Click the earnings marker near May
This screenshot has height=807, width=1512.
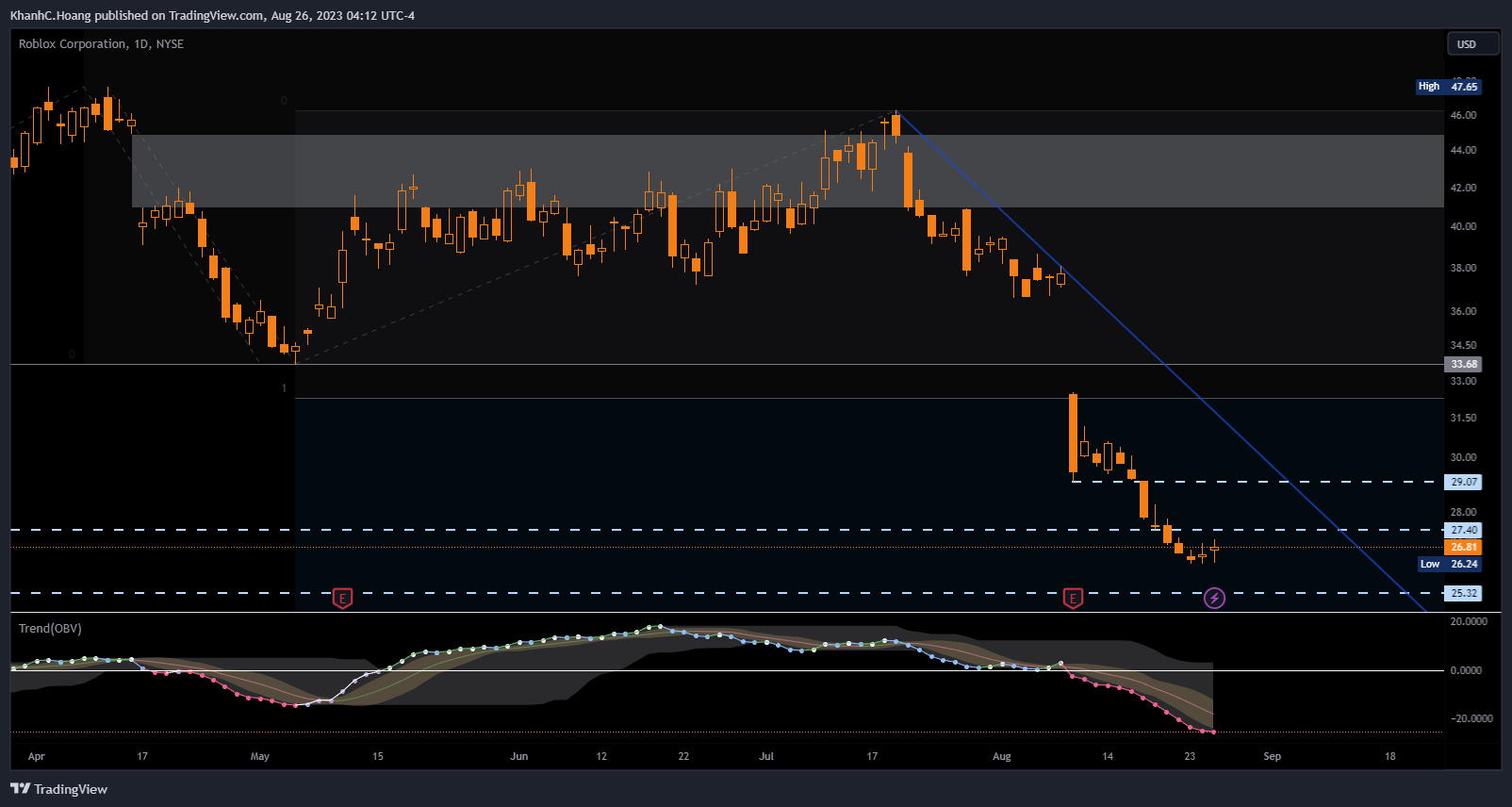tap(343, 598)
